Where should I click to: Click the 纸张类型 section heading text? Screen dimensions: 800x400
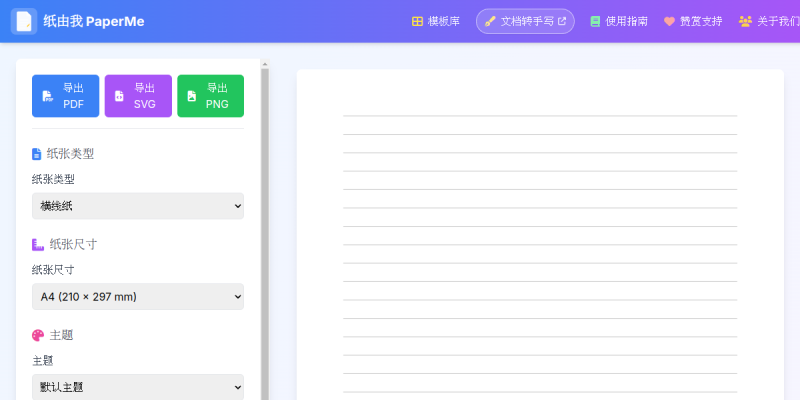(70, 154)
